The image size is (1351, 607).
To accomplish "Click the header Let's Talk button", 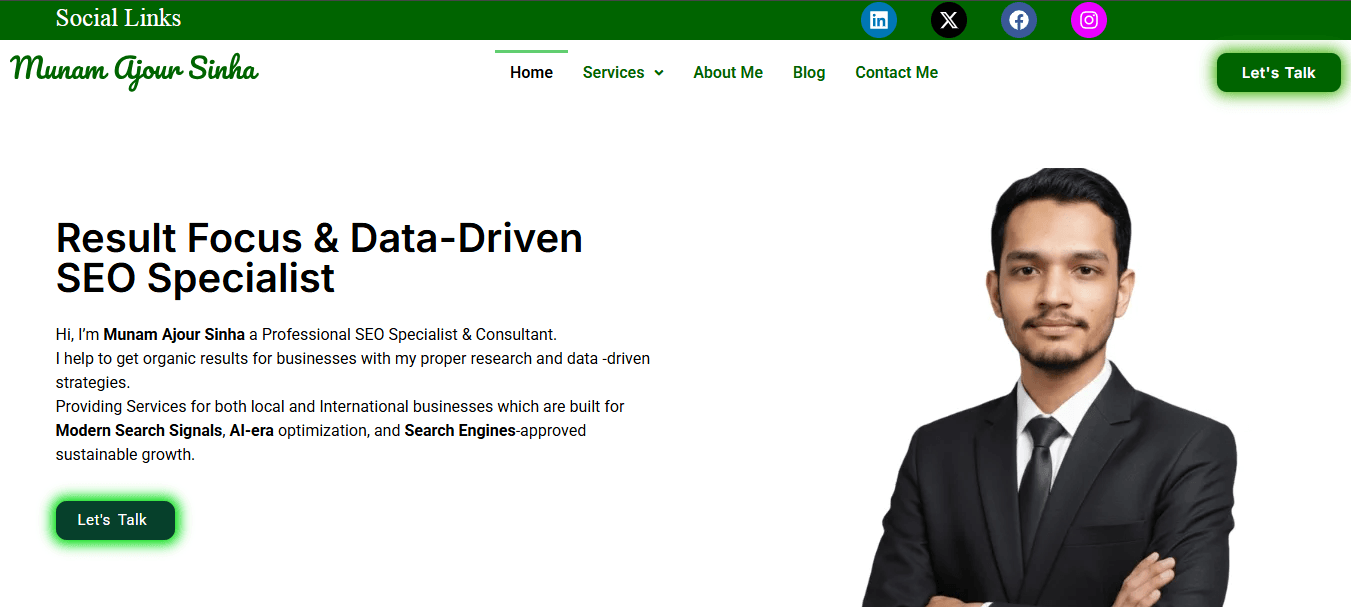I will [1278, 72].
